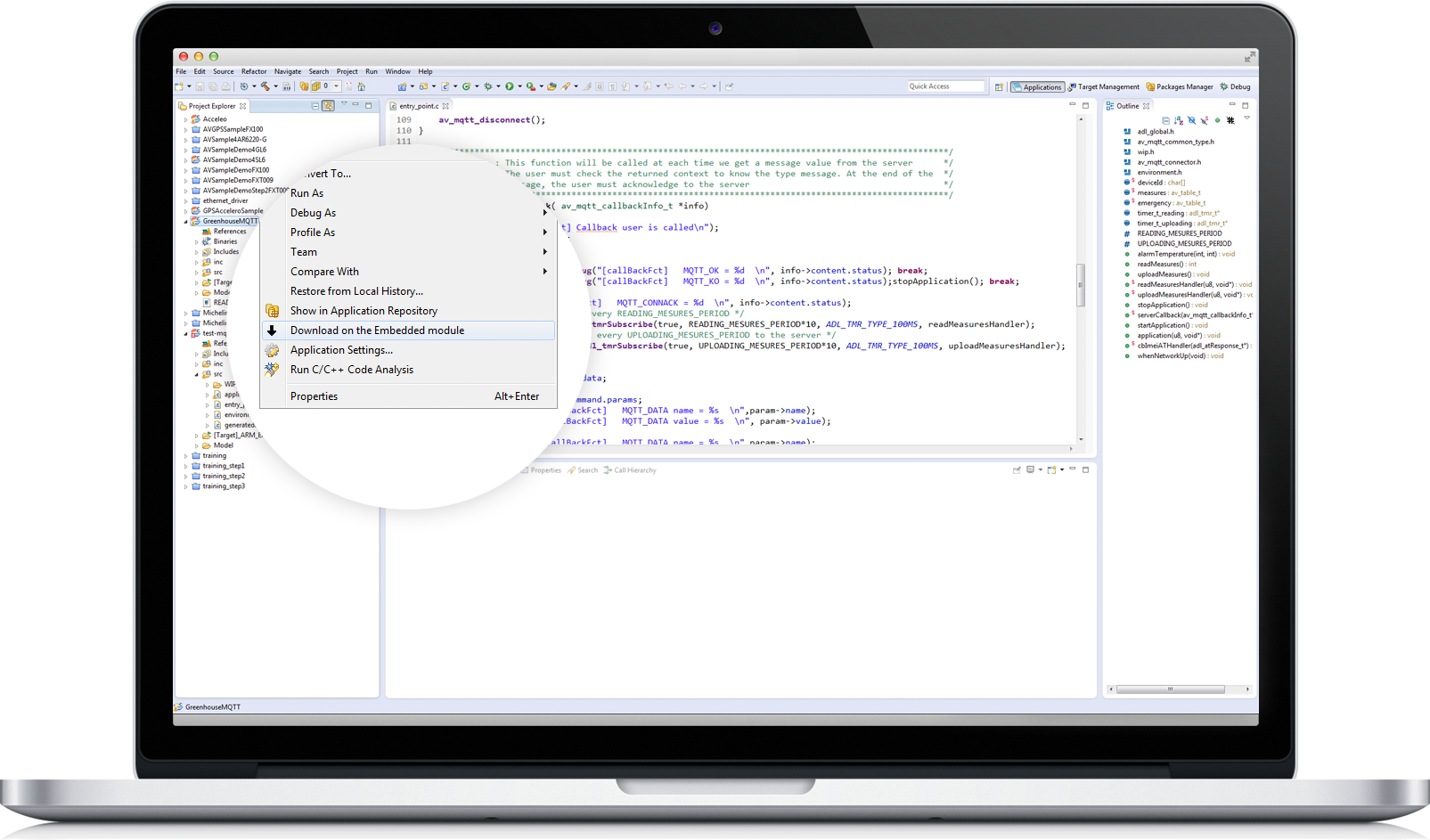
Task: Sort the Outline alphabetically
Action: (1179, 120)
